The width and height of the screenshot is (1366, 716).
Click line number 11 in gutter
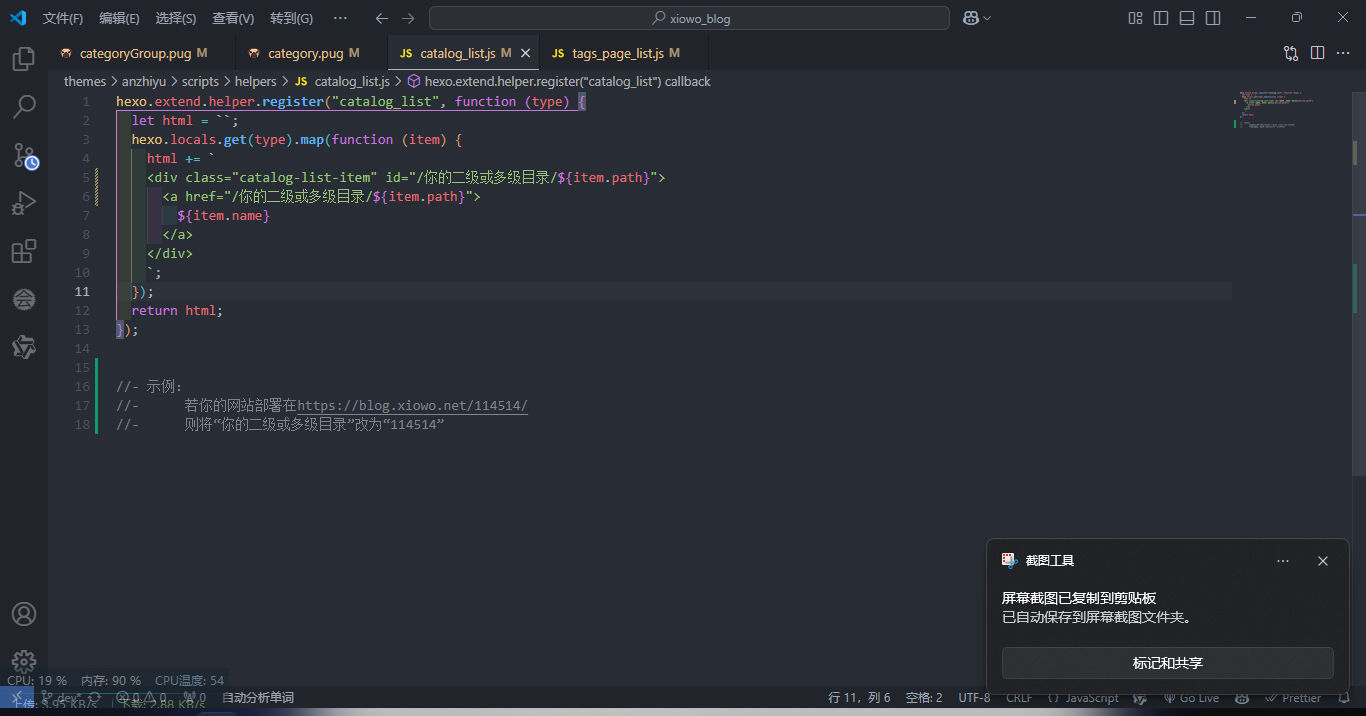[x=82, y=292]
